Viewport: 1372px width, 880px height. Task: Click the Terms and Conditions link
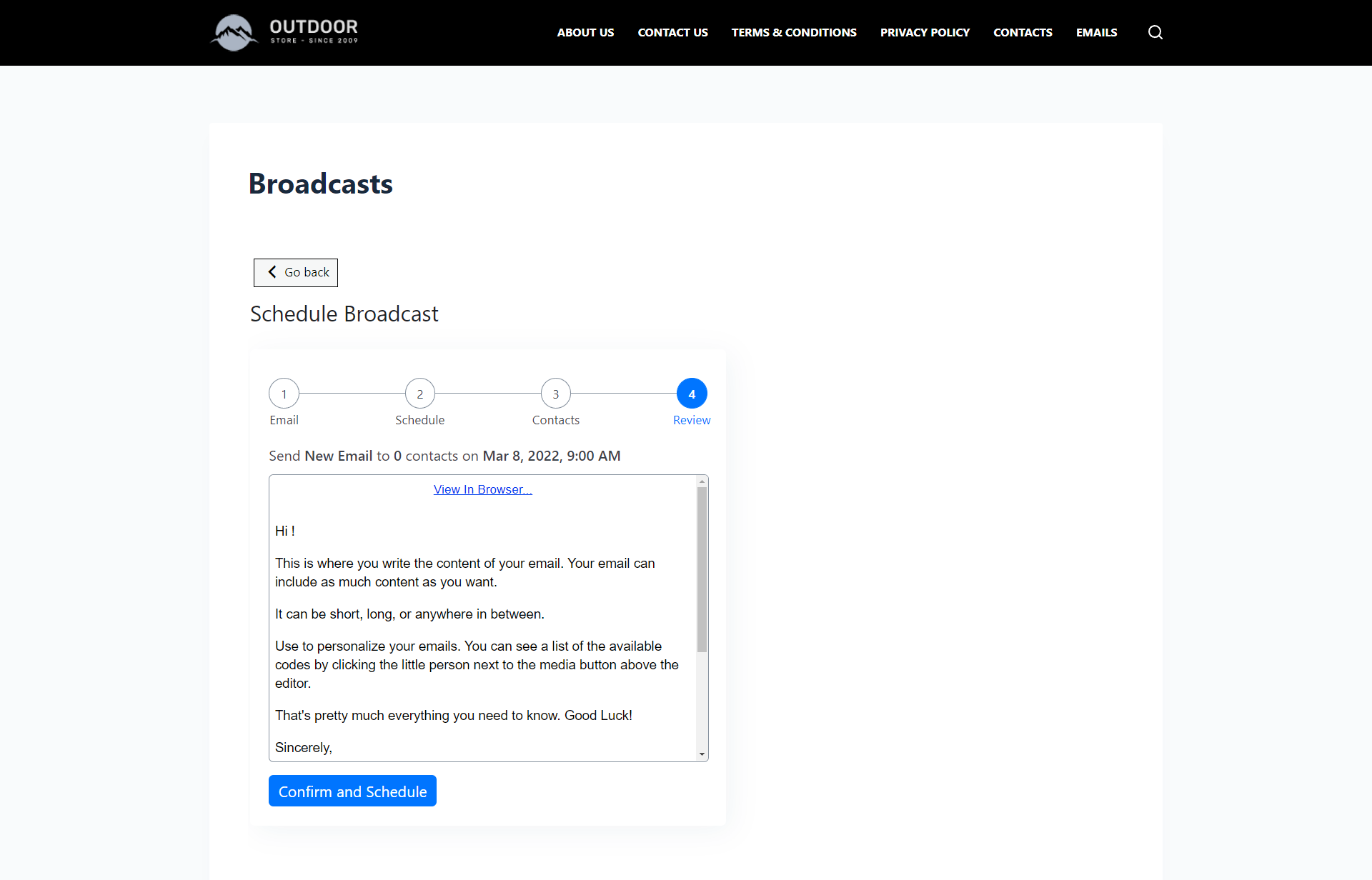pyautogui.click(x=794, y=32)
